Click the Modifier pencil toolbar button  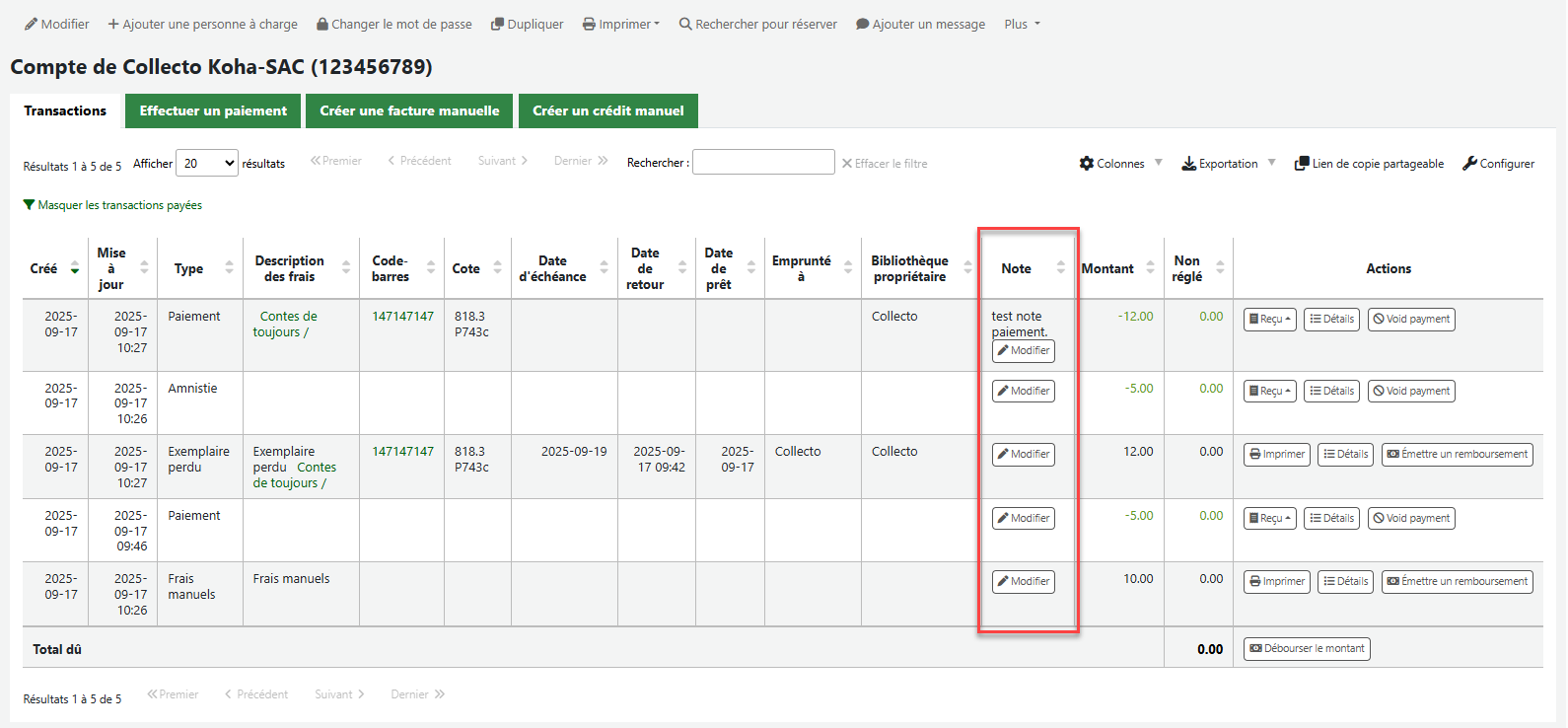(x=57, y=24)
